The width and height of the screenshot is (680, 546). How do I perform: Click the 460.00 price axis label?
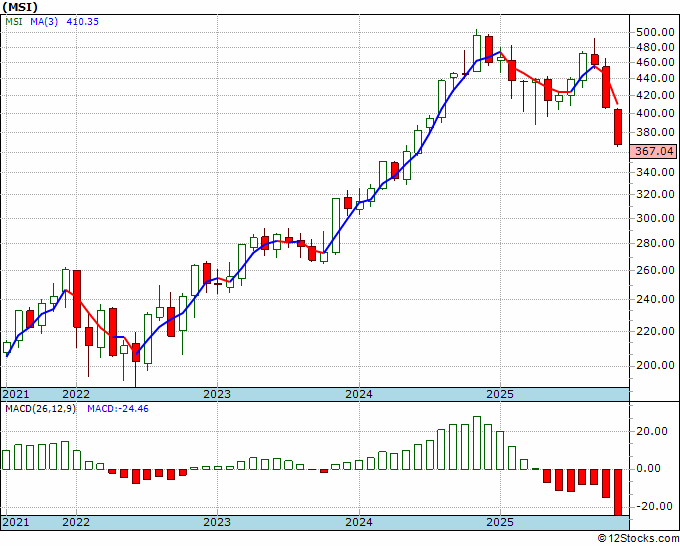[x=655, y=62]
